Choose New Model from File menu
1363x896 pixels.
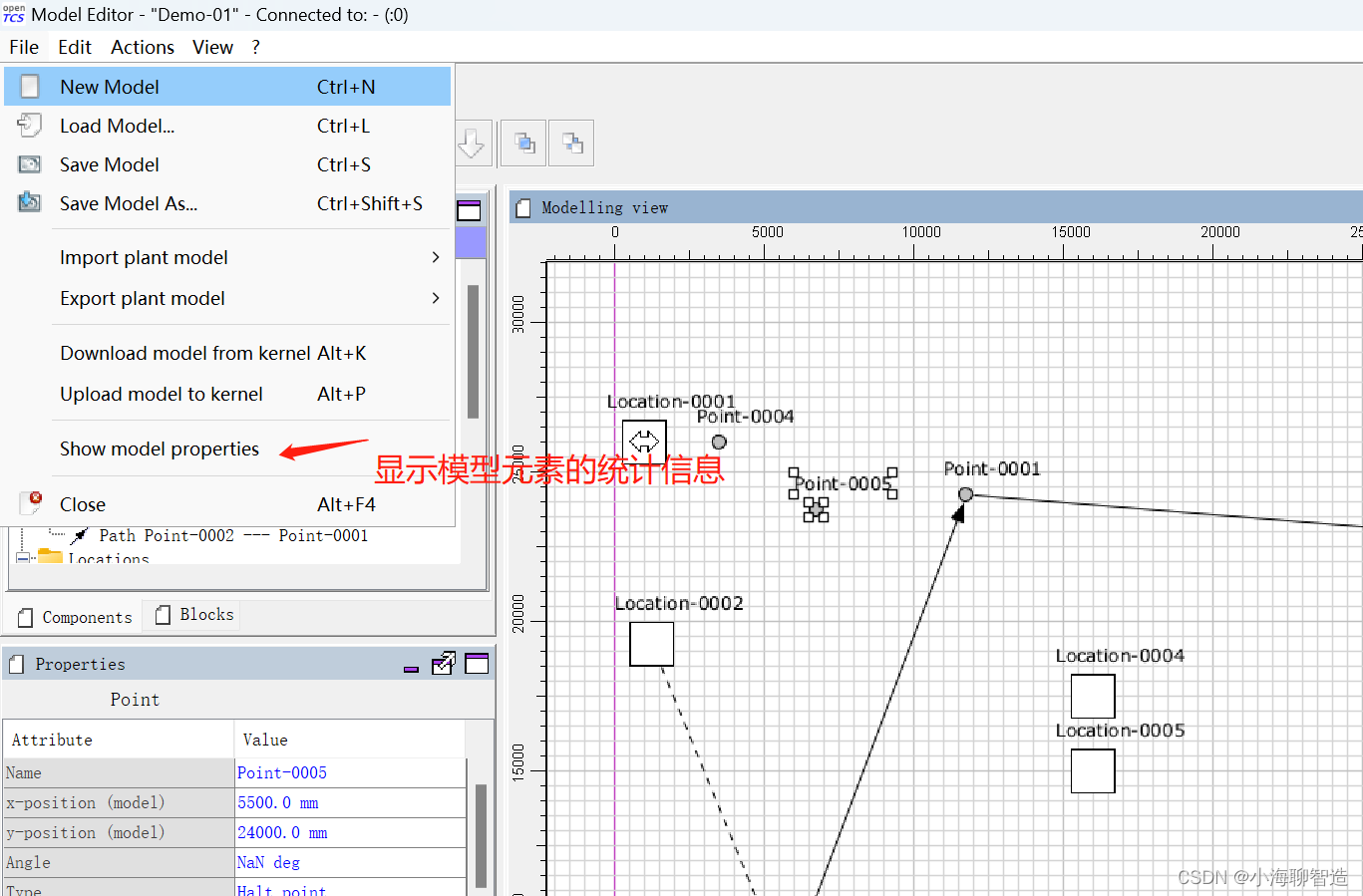[x=227, y=87]
